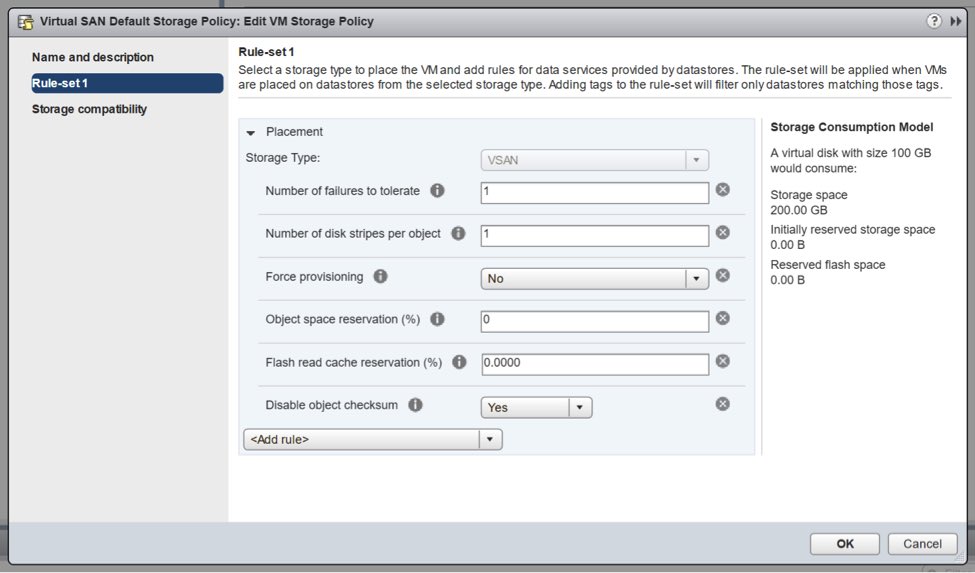Show info for Number of failures to tolerate
The image size is (975, 573).
[x=437, y=190]
